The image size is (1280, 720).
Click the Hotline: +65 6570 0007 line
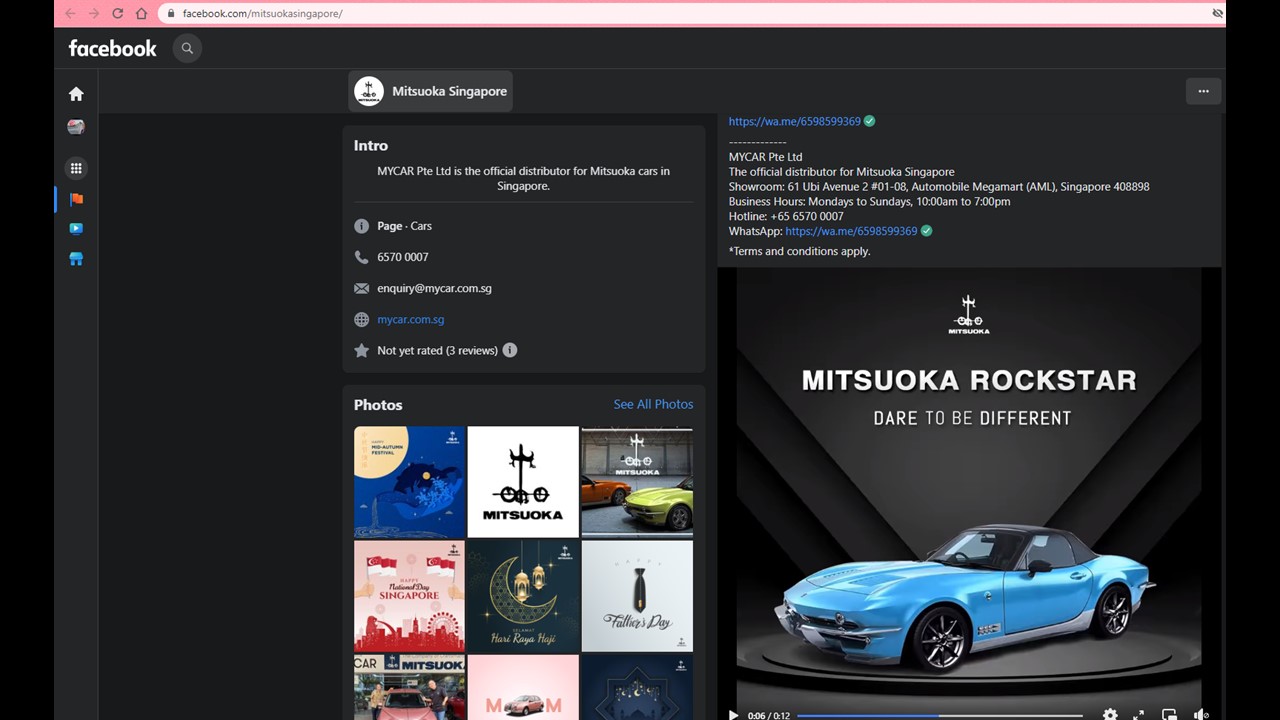tap(786, 216)
